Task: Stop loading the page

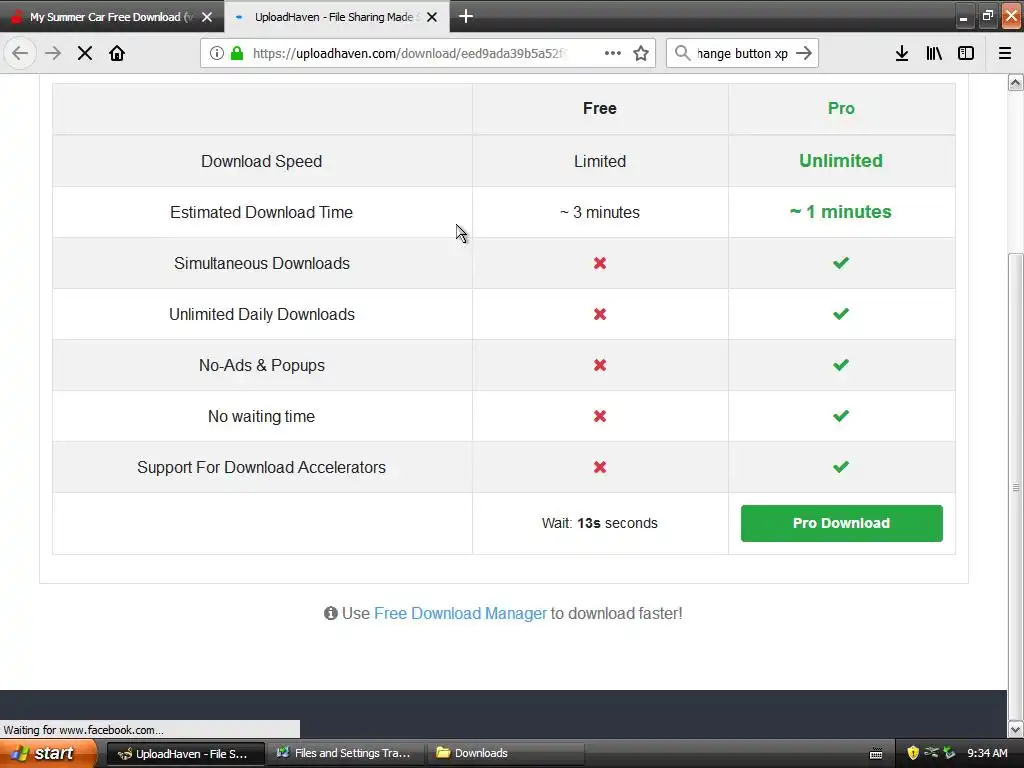Action: tap(85, 53)
